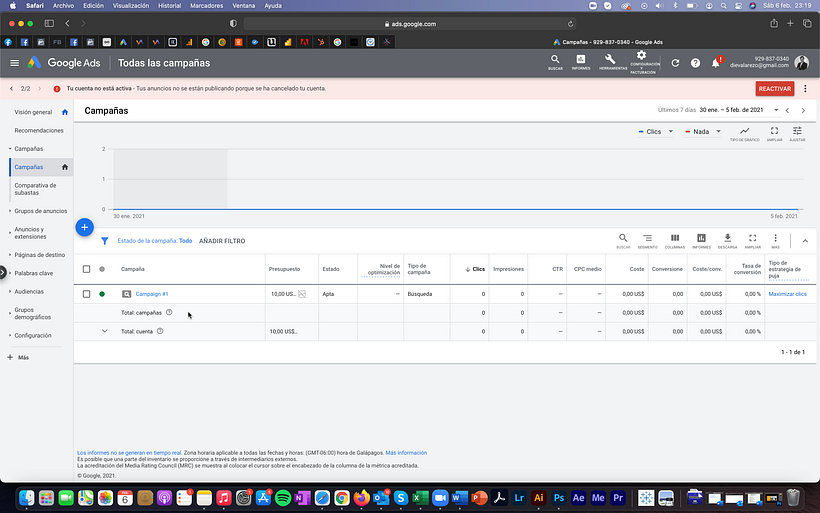Go to previous alert with left arrow near 2/2

click(x=12, y=89)
